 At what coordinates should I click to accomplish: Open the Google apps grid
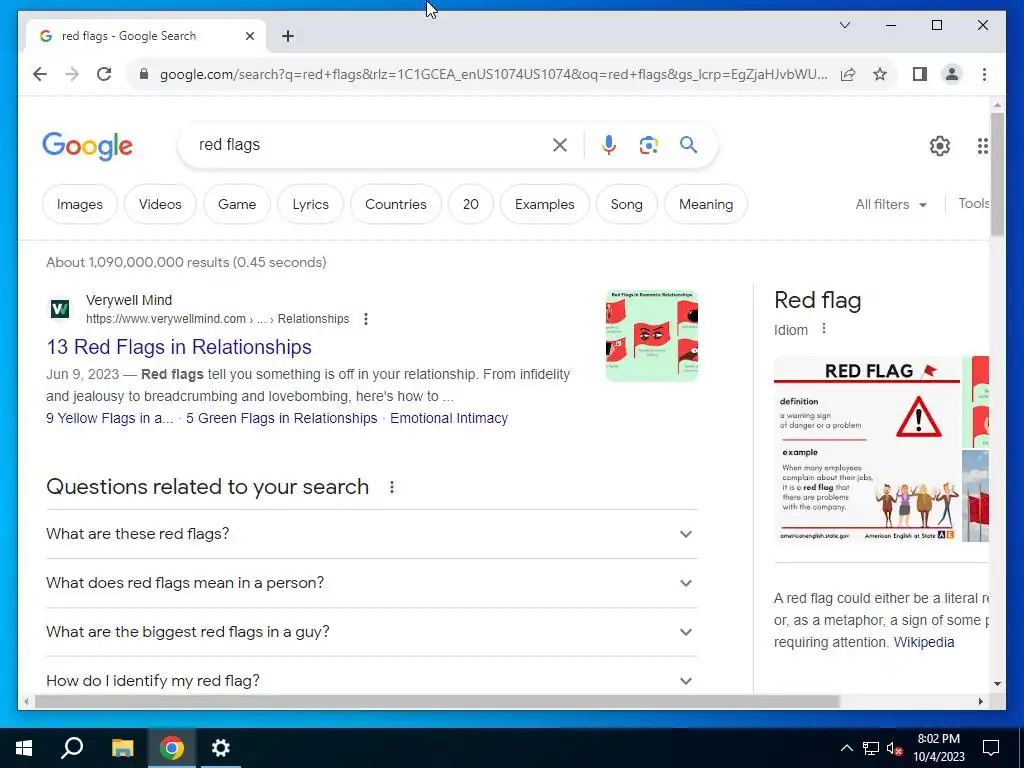tap(982, 146)
